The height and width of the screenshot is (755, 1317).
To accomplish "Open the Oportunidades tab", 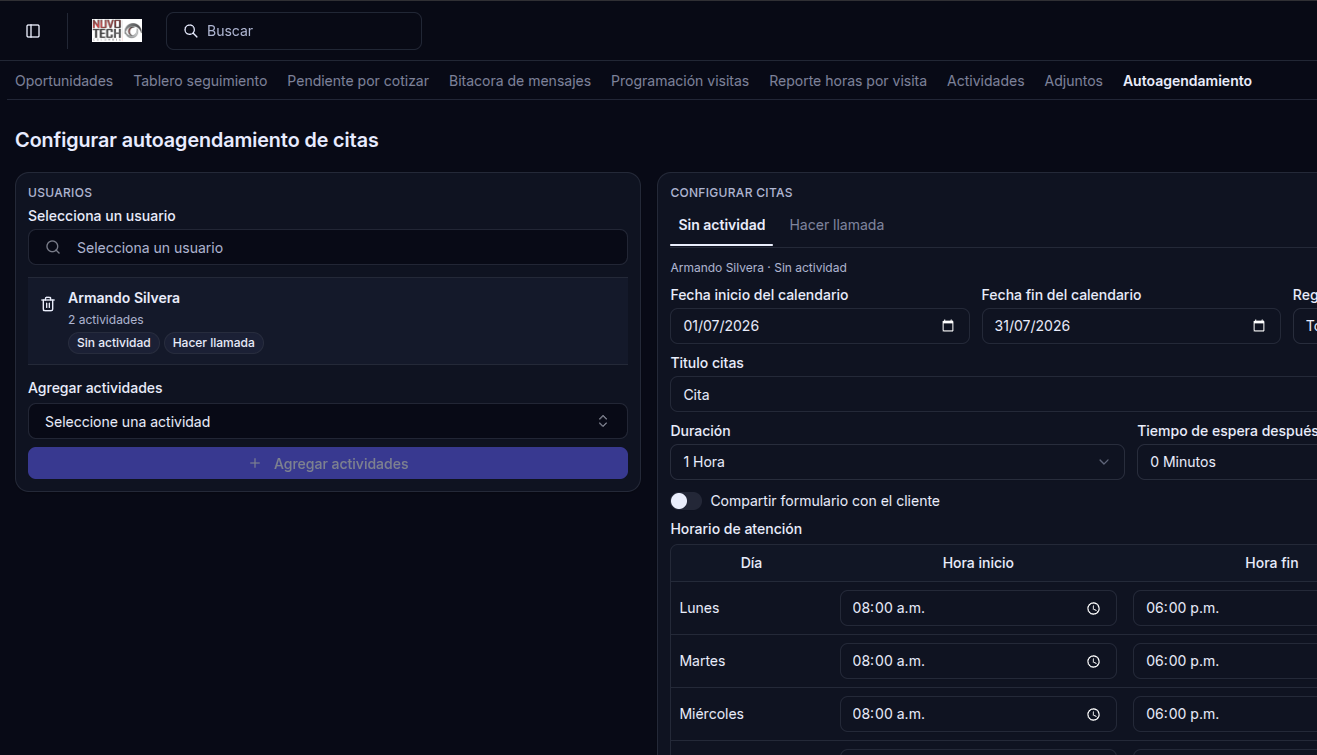I will tap(64, 81).
